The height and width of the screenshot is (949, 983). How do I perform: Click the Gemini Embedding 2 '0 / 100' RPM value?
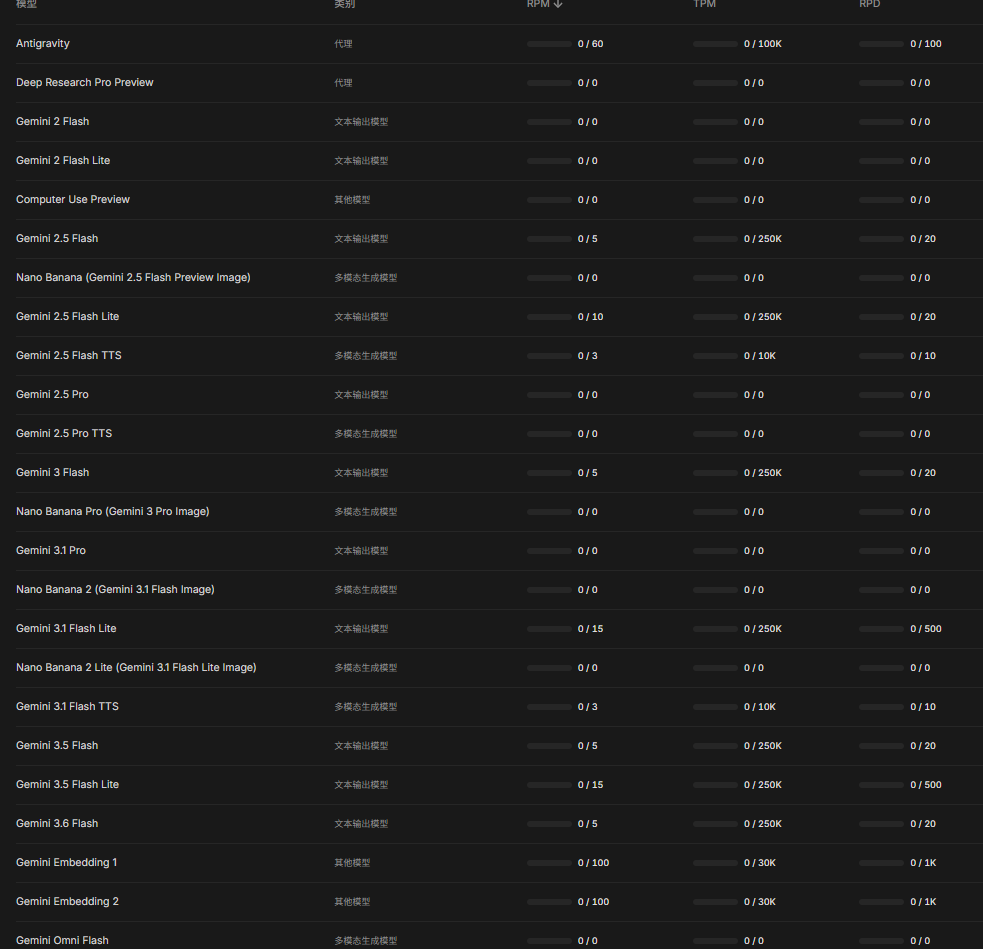pyautogui.click(x=594, y=902)
